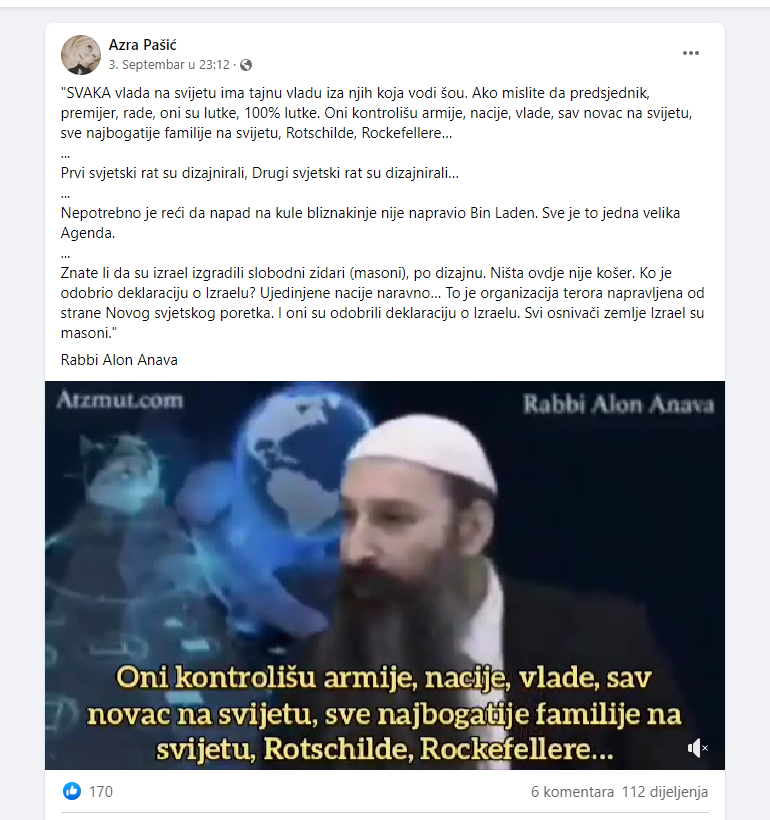View the 170 reactions count
The width and height of the screenshot is (770, 820).
click(x=100, y=792)
